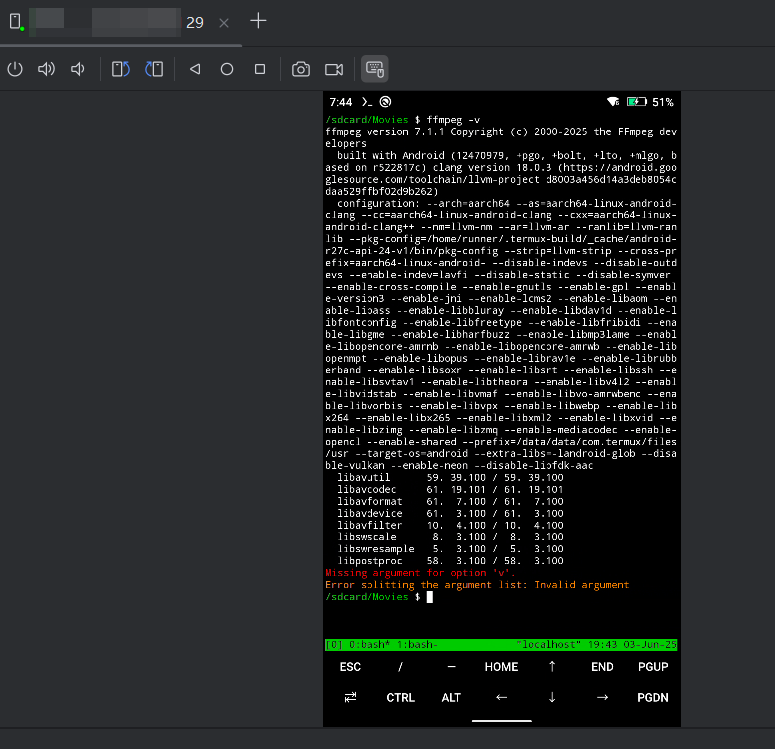Click the libpostproc version line
This screenshot has height=749, width=775.
[450, 561]
